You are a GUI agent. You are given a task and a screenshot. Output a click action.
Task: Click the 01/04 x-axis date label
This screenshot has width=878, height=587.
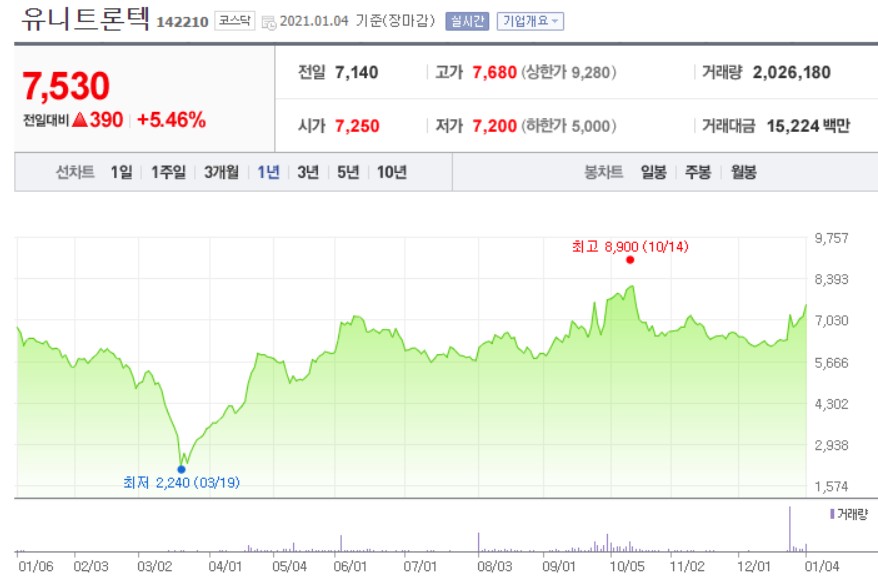pos(821,566)
